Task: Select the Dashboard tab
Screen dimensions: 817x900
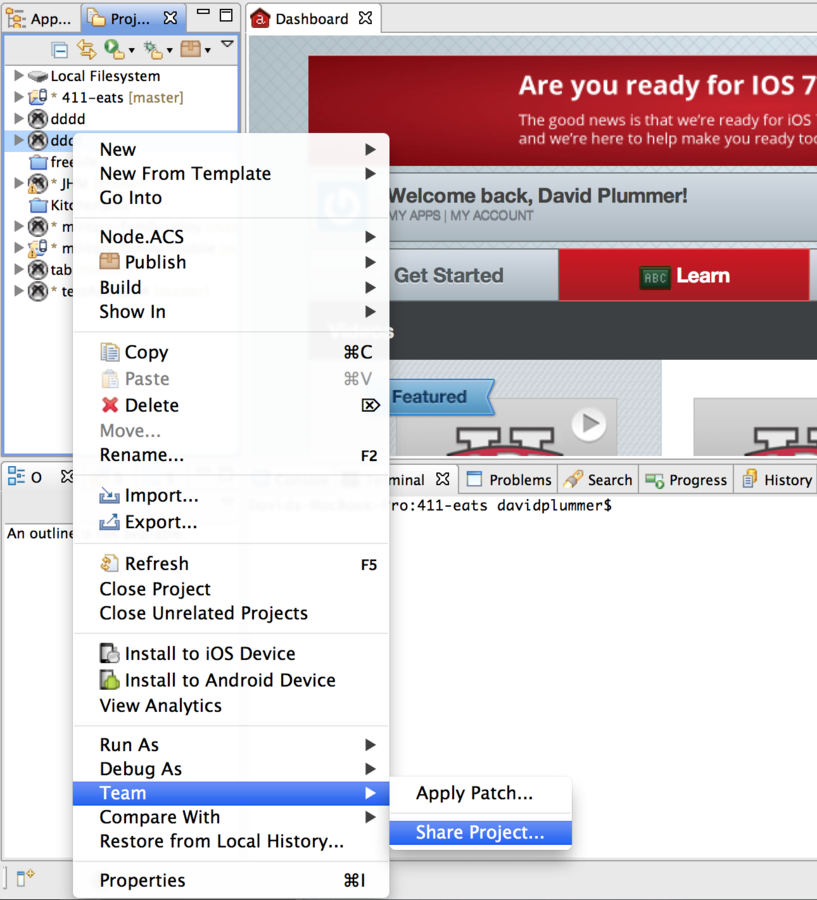Action: tap(311, 19)
